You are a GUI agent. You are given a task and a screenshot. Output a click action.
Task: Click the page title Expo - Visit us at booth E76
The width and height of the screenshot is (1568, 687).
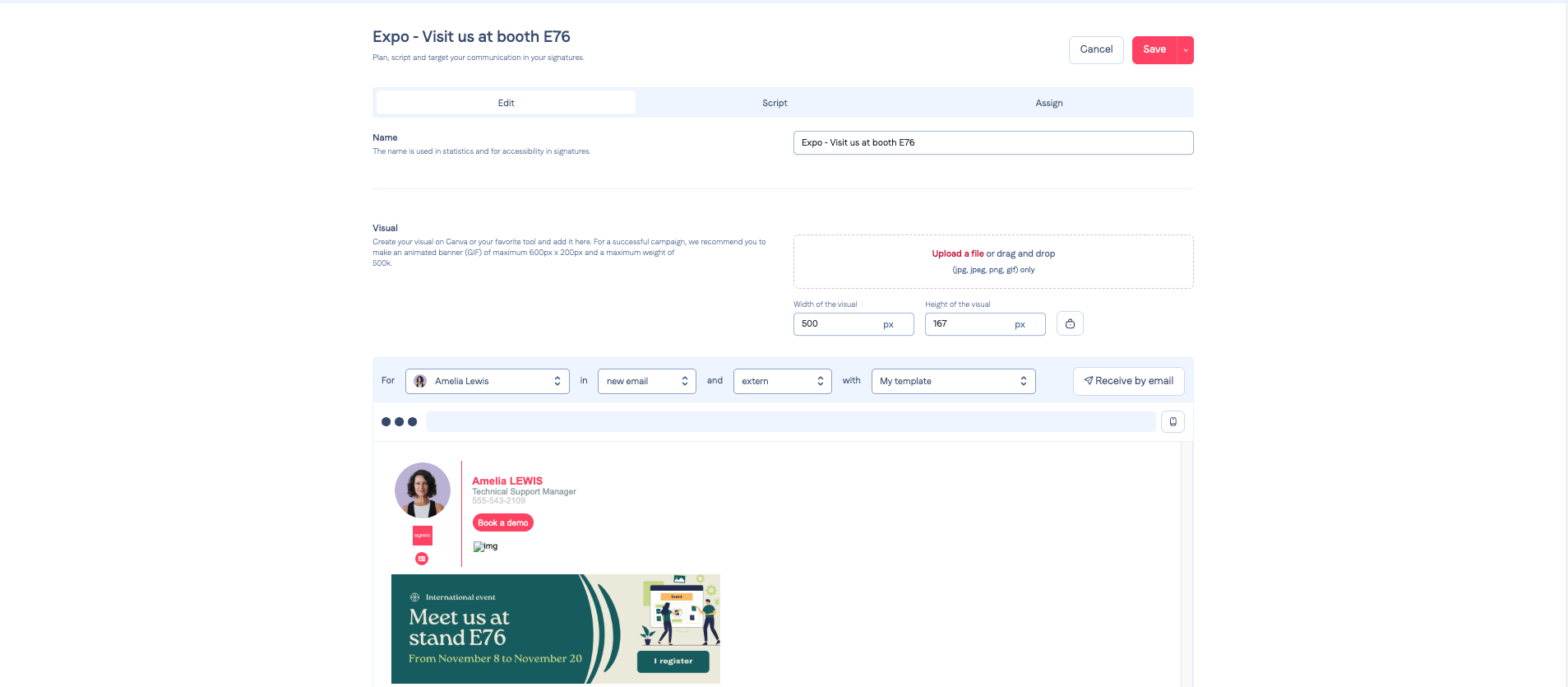click(471, 36)
